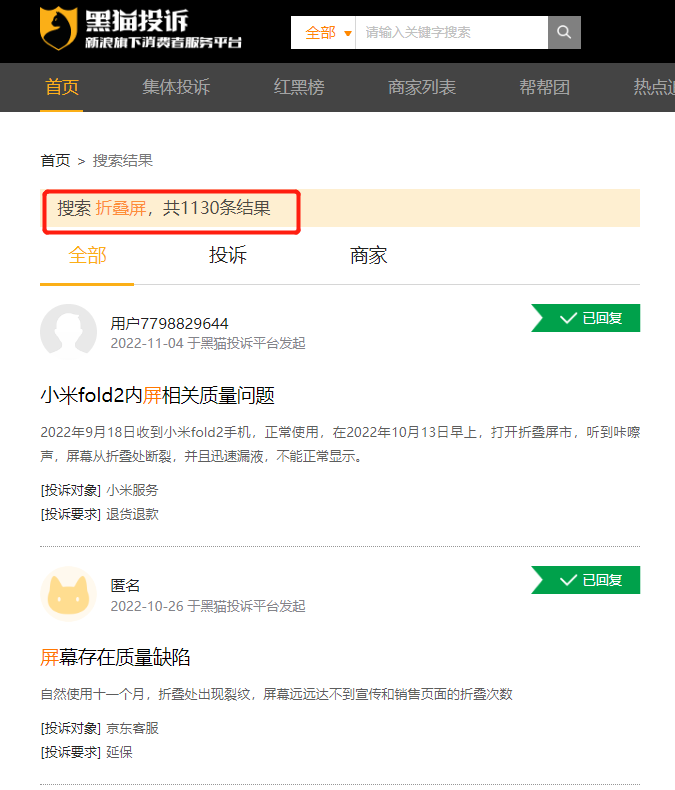Open complaint titled 小米fold2内屏相关质量问题
Image resolution: width=675 pixels, height=790 pixels.
157,396
